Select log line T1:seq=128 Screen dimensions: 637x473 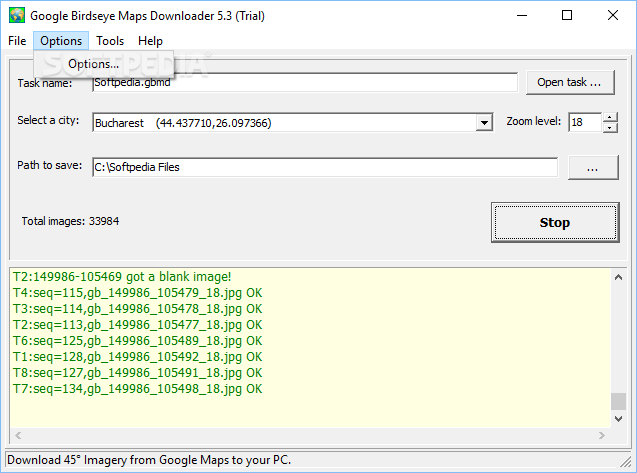pos(137,357)
